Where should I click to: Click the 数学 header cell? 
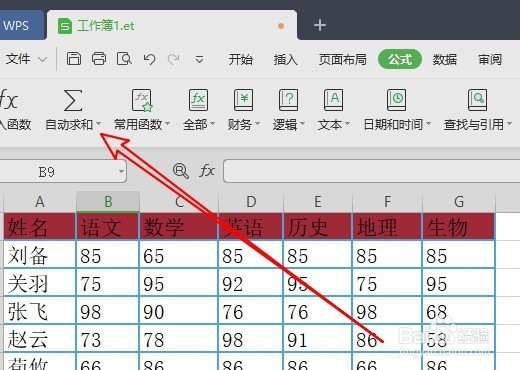point(179,227)
